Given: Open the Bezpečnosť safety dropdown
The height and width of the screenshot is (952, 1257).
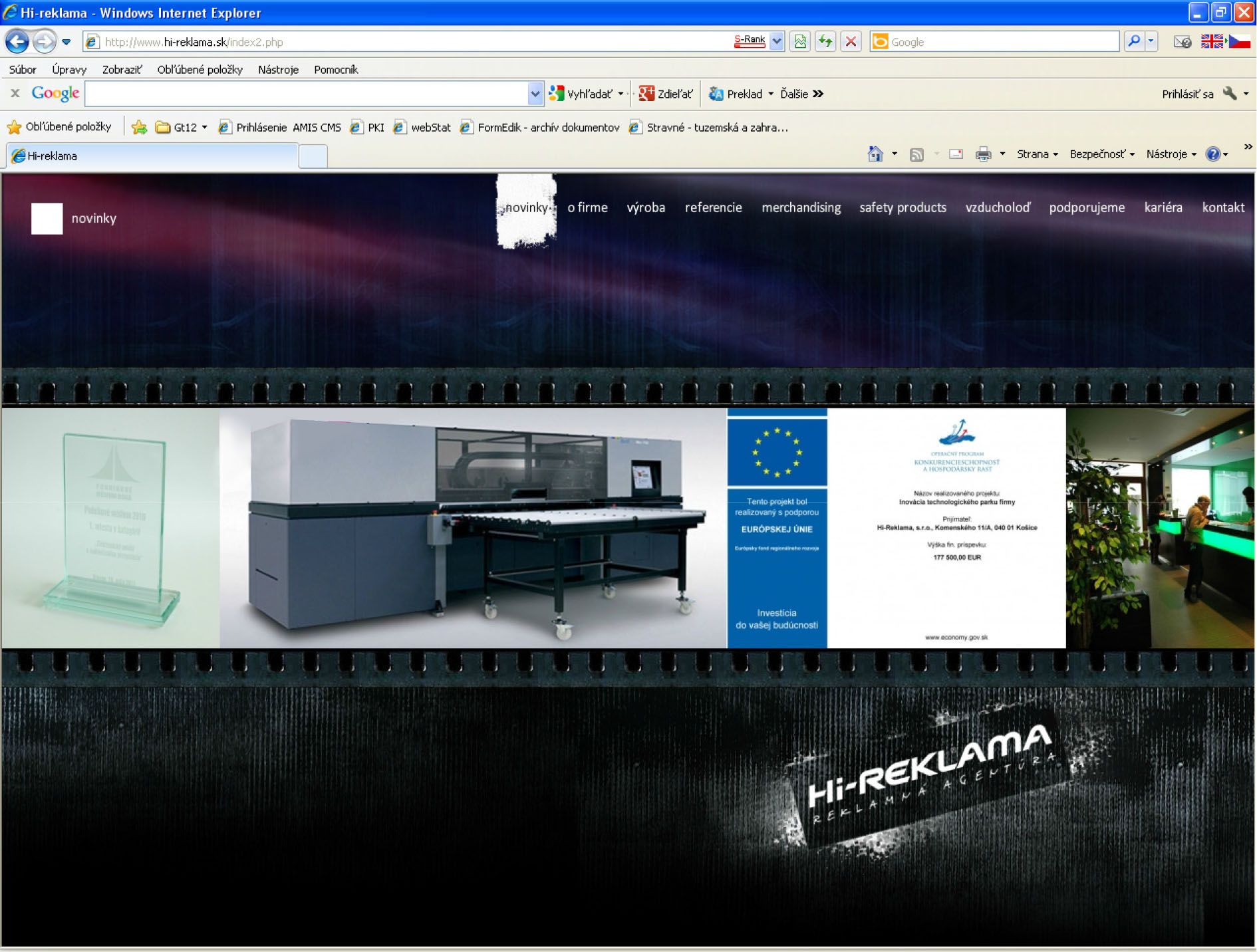Looking at the screenshot, I should pyautogui.click(x=1102, y=154).
